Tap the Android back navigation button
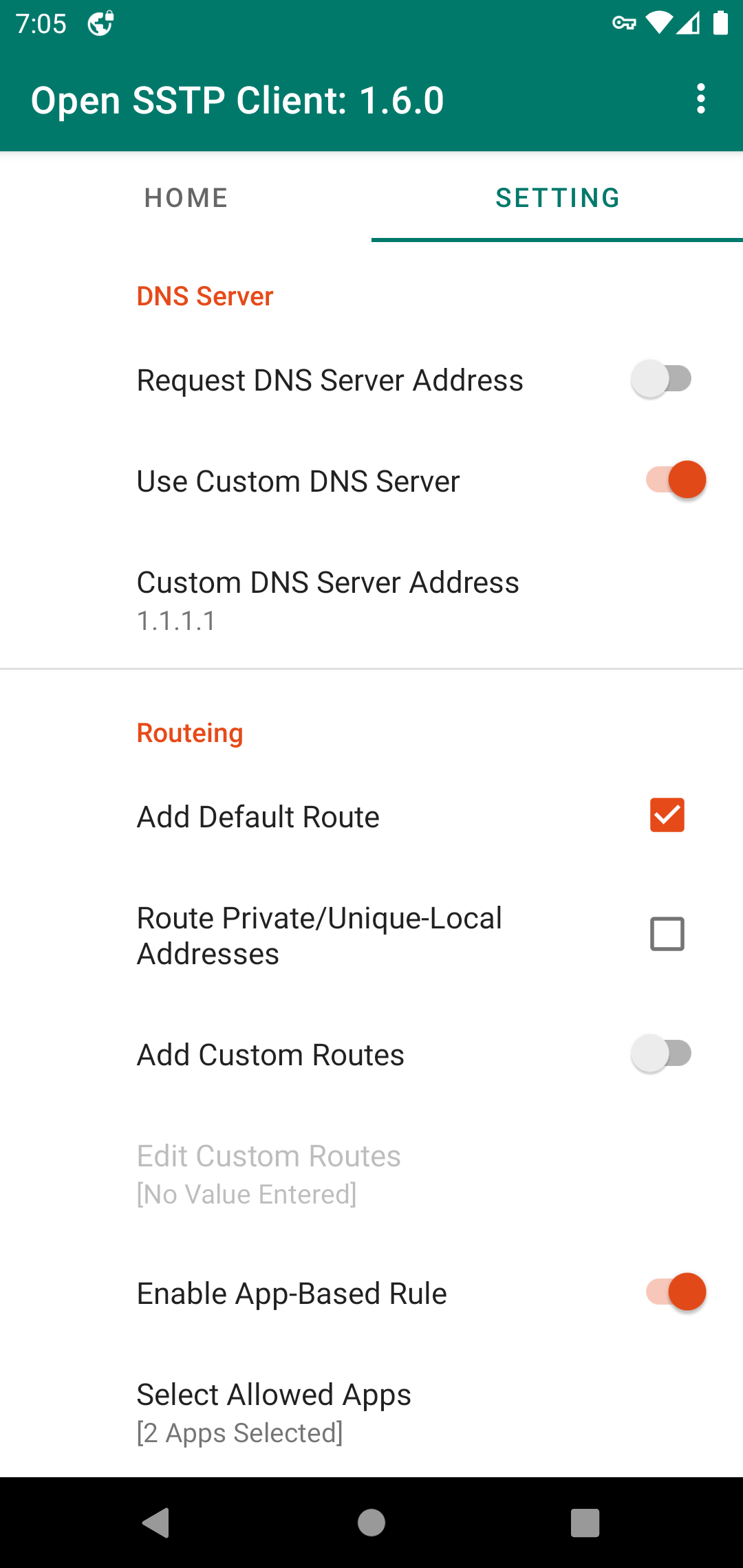 point(157,1523)
